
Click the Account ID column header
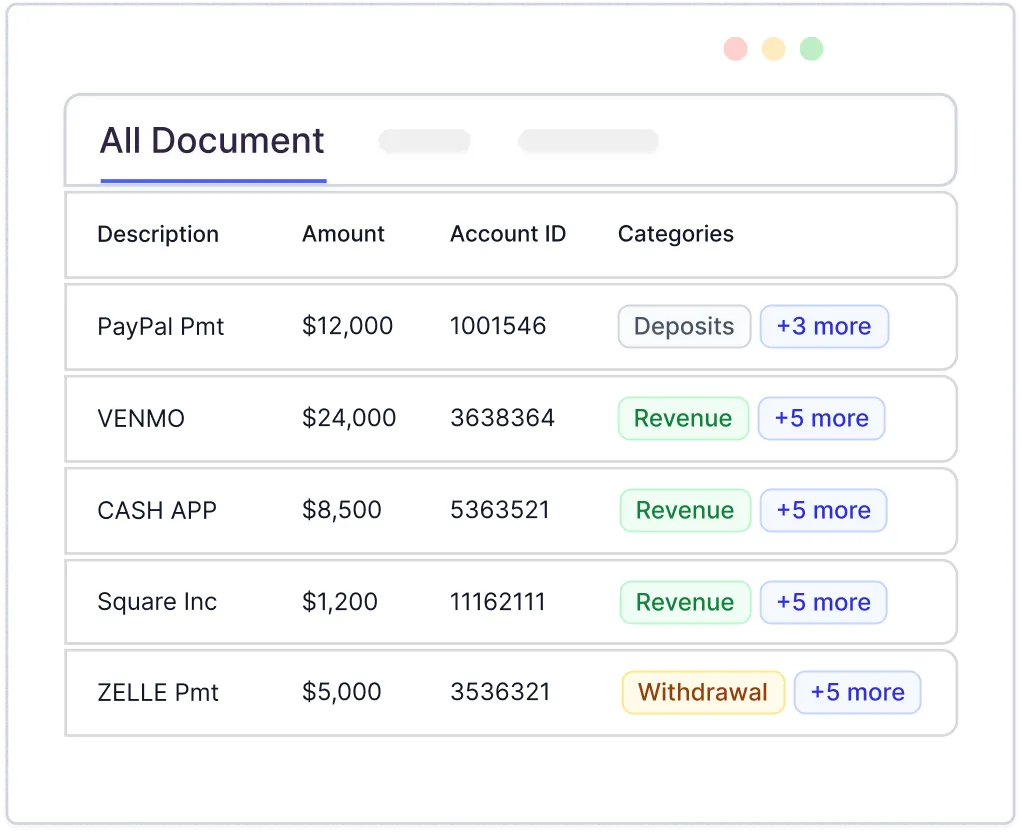[508, 233]
